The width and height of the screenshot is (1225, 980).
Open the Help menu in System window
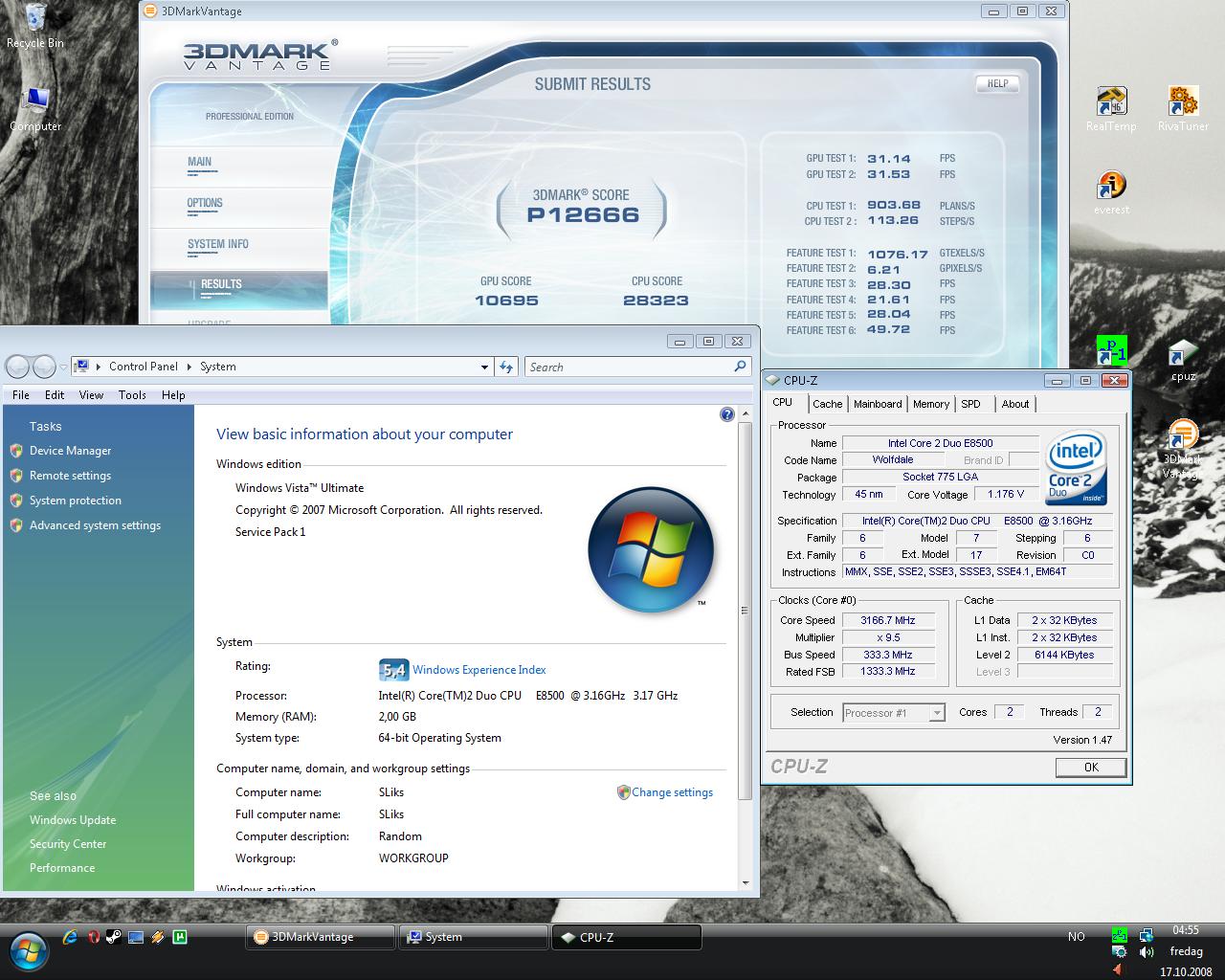[x=173, y=394]
